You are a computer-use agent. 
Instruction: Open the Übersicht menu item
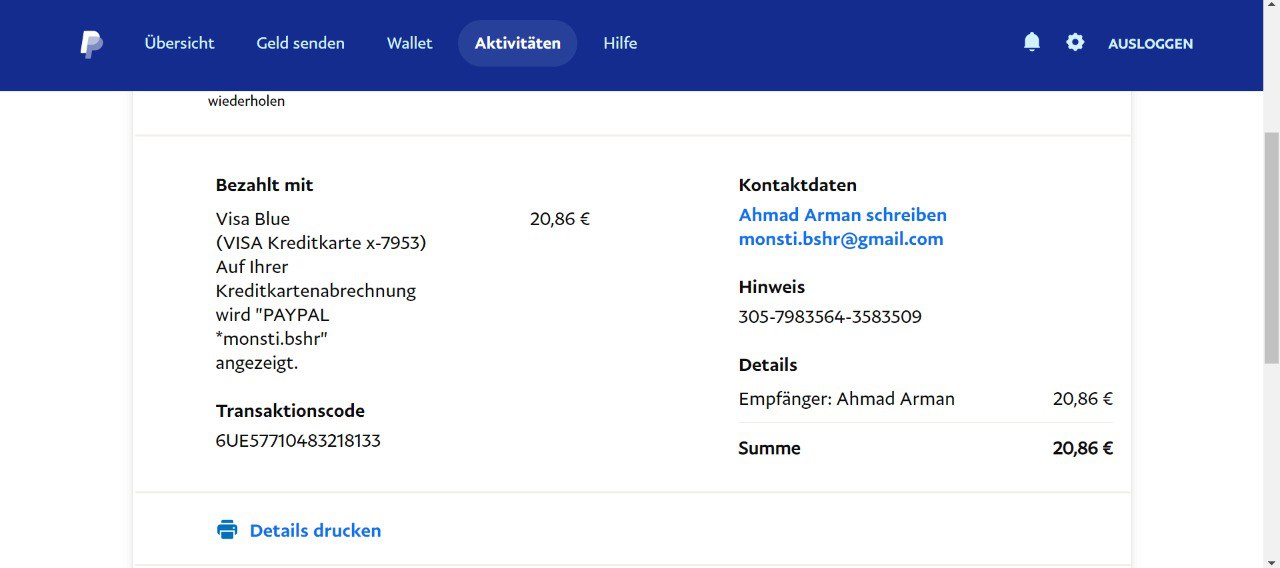(x=179, y=43)
